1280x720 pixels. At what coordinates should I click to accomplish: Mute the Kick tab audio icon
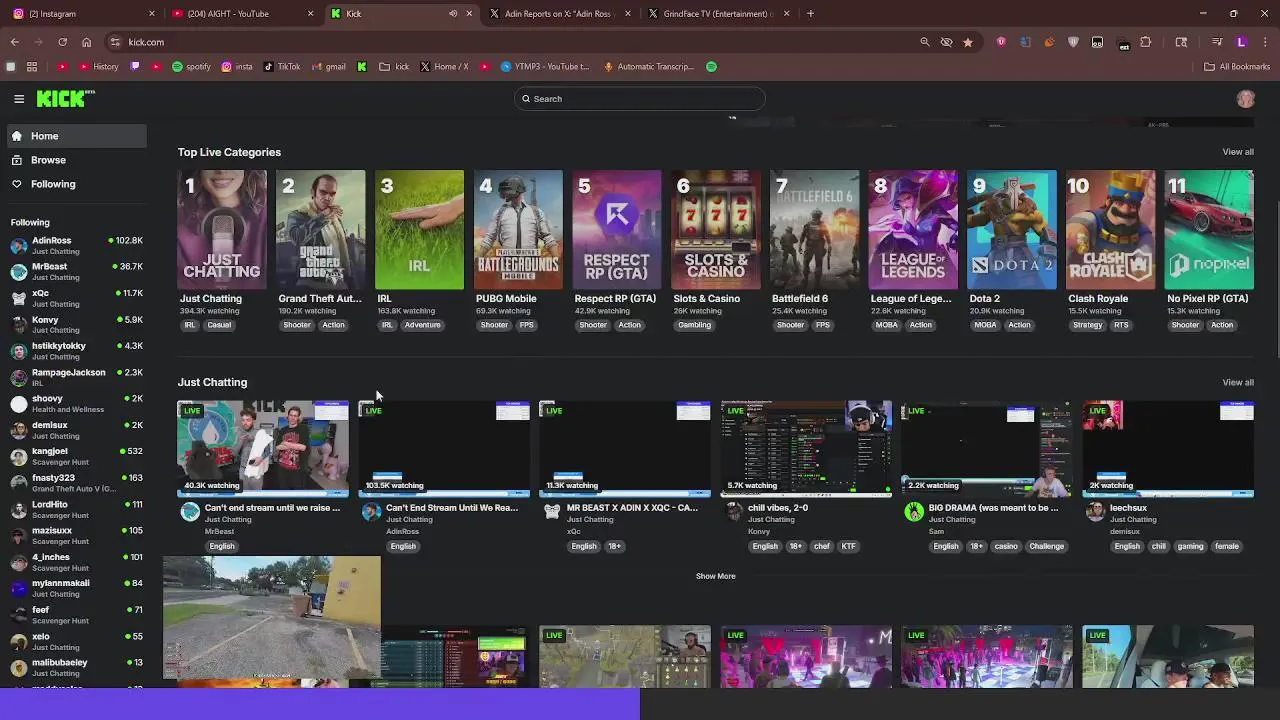[x=453, y=14]
